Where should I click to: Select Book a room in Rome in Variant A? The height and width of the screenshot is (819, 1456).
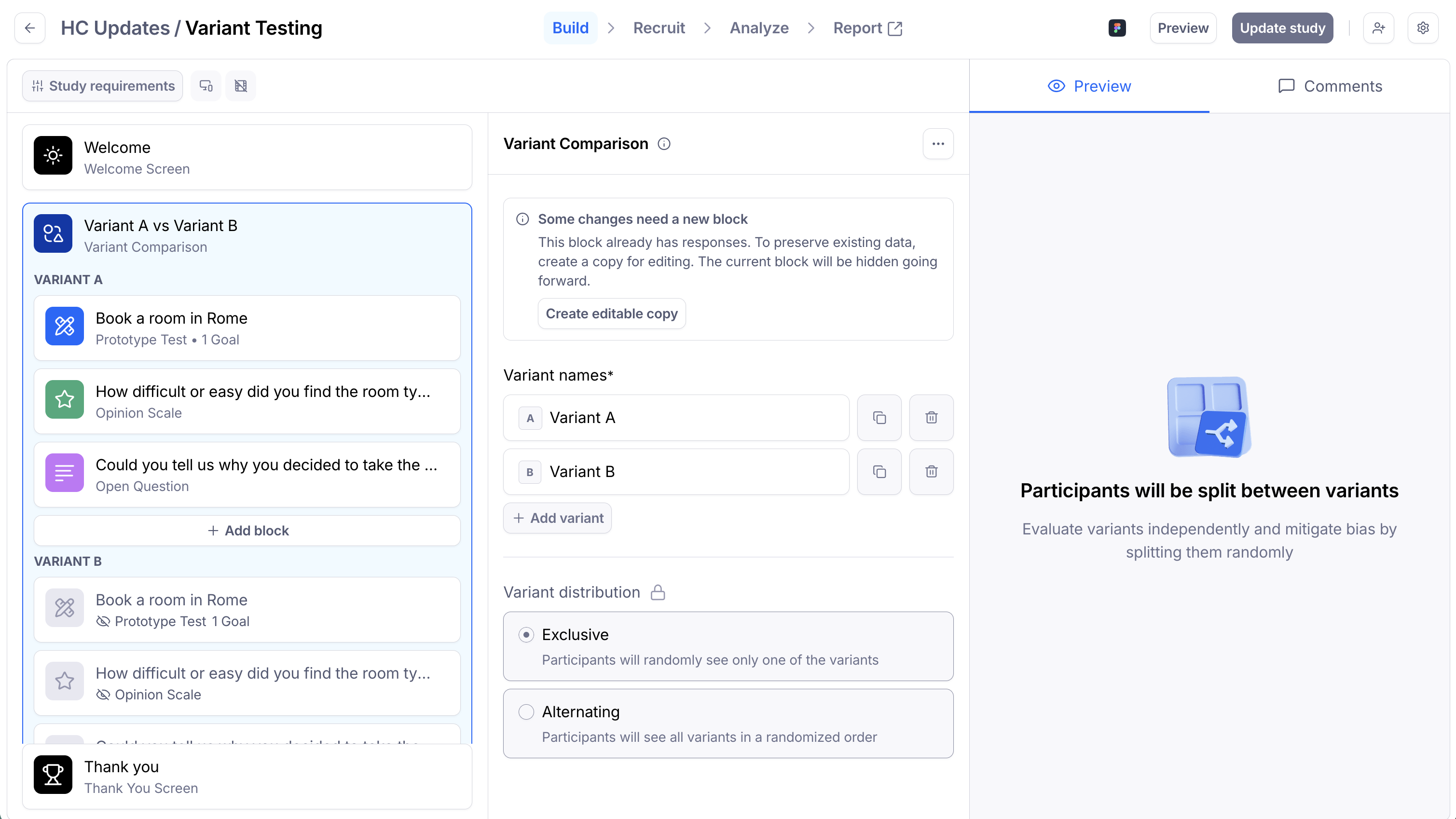tap(247, 328)
